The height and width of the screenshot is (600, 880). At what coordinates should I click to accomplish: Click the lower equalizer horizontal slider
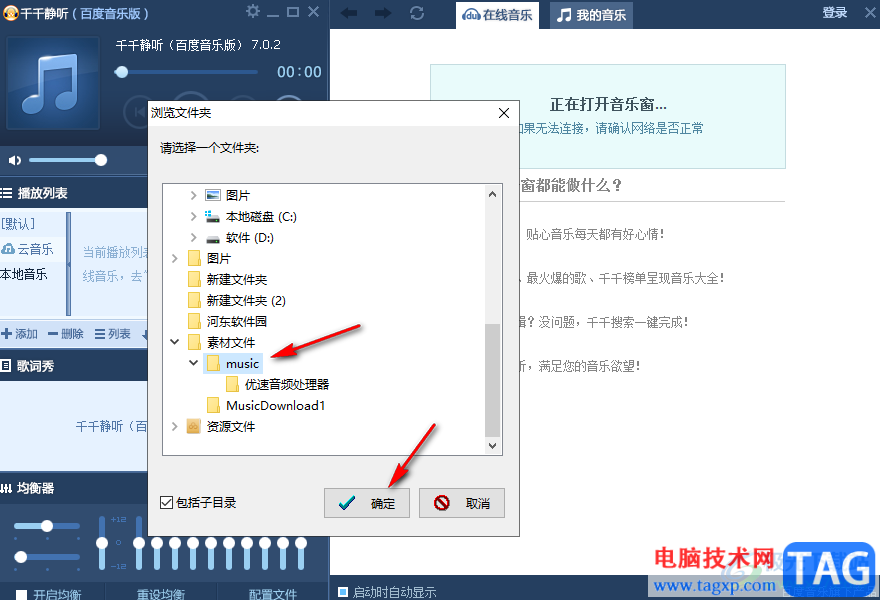coord(47,557)
